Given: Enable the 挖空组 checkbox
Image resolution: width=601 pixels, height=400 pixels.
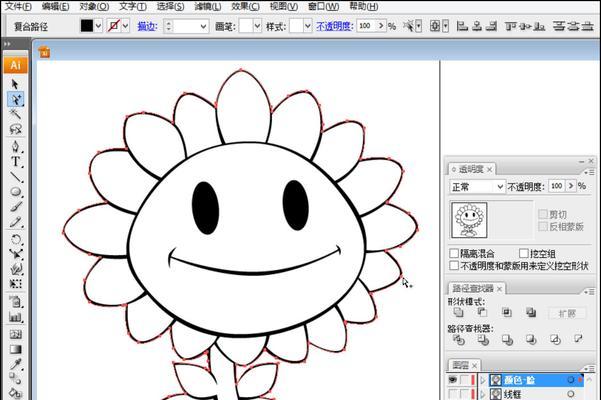Looking at the screenshot, I should tap(524, 253).
